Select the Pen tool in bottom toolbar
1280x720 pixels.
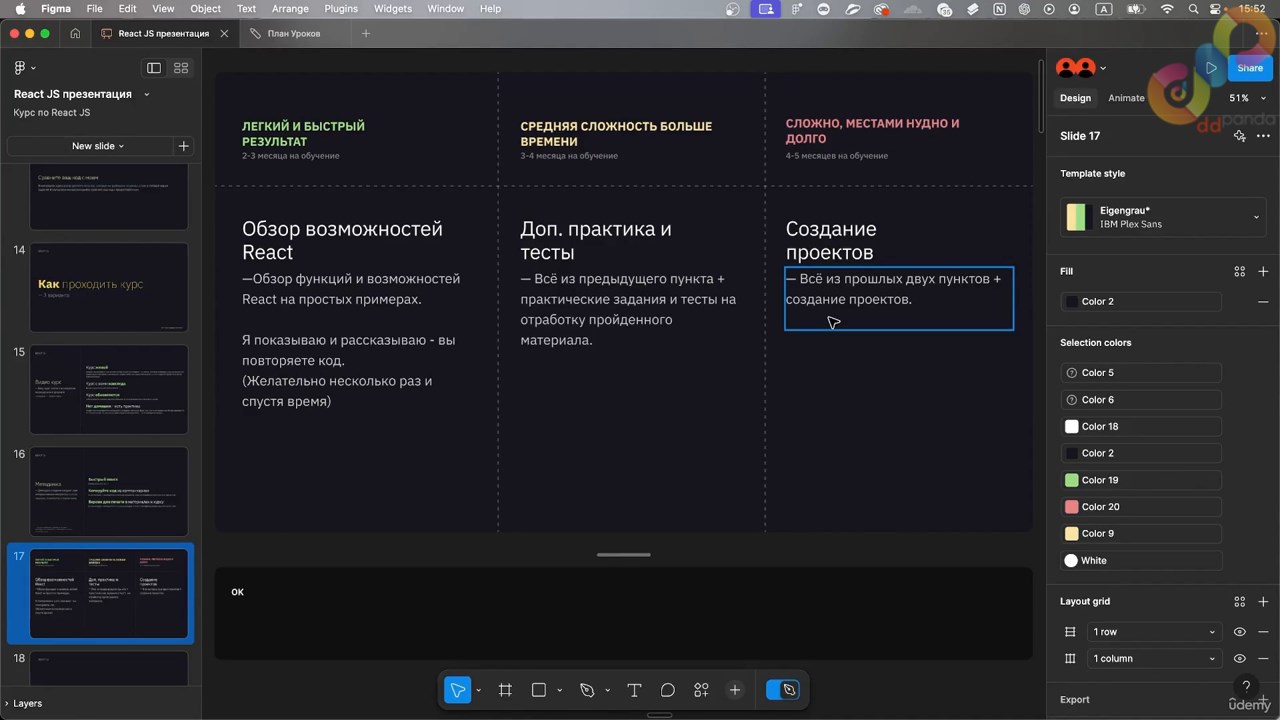587,690
